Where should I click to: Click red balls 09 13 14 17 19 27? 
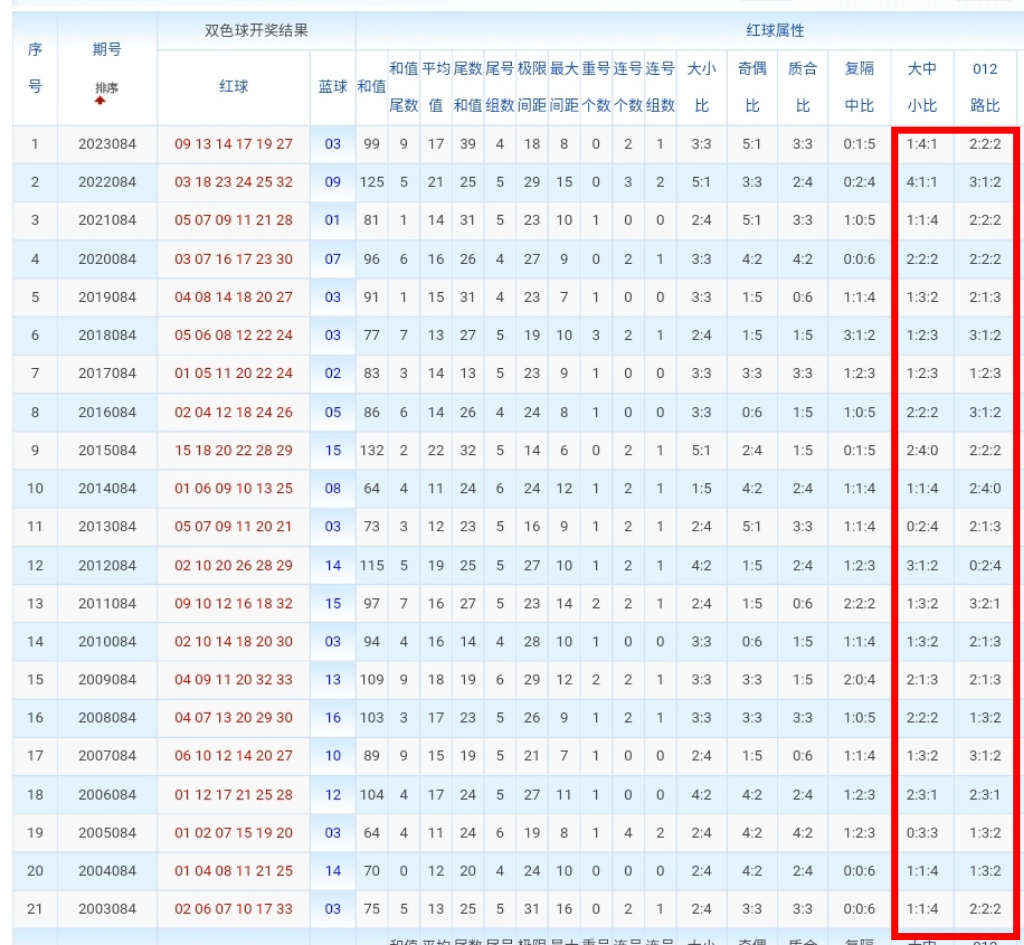coord(233,144)
